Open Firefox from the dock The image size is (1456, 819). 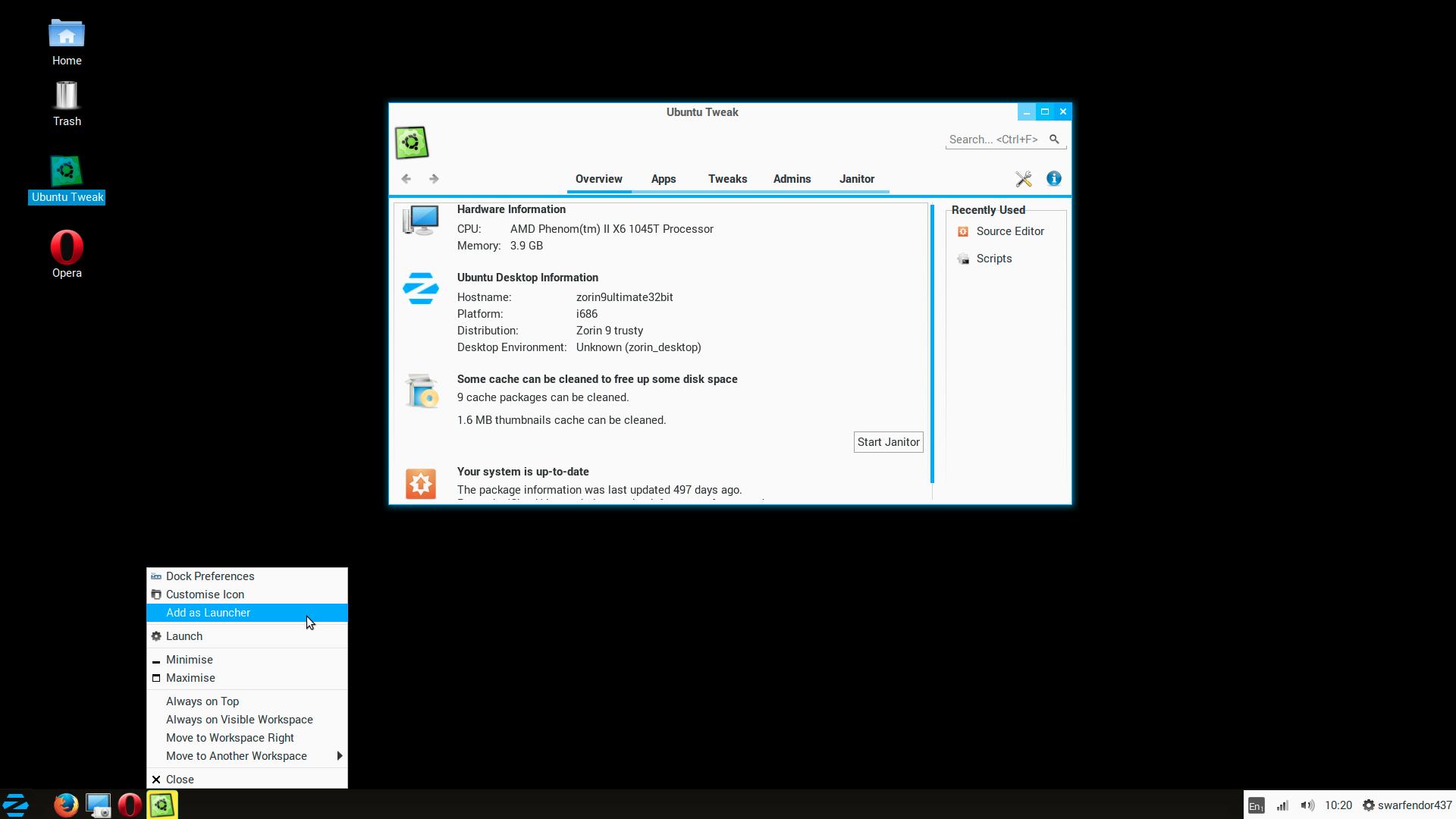tap(66, 805)
